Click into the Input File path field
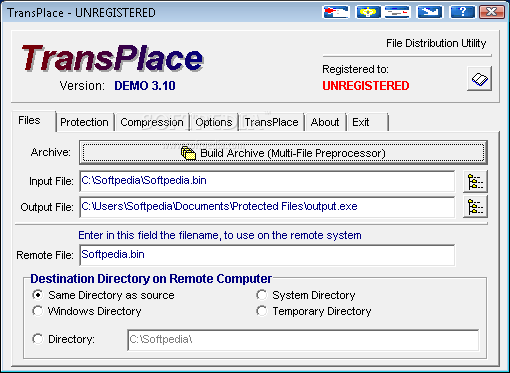Viewport: 510px width, 373px height. click(x=267, y=181)
